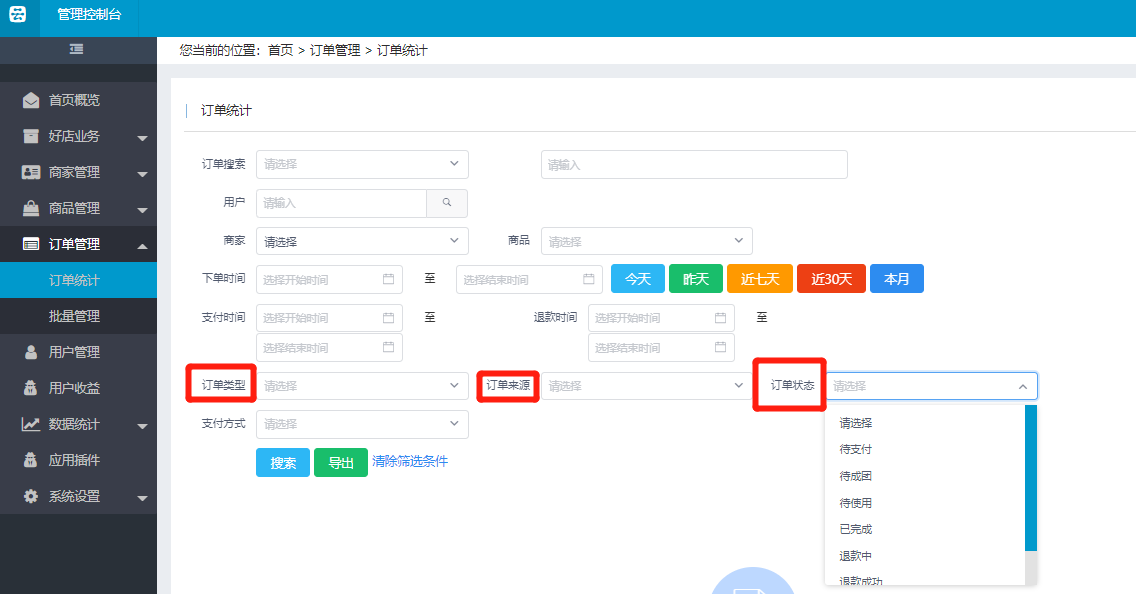The height and width of the screenshot is (594, 1136).
Task: Click the order status dropdown list scrollbar
Action: tap(1031, 480)
